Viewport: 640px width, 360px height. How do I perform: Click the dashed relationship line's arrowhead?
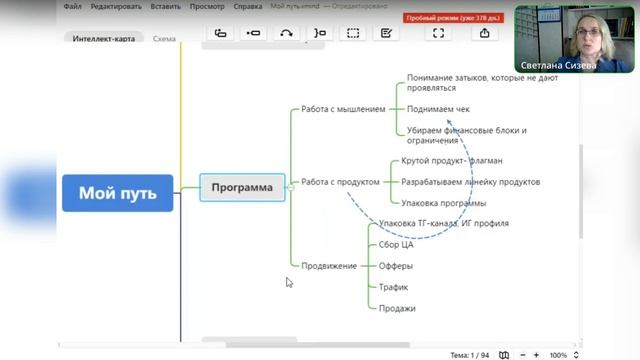(449, 122)
